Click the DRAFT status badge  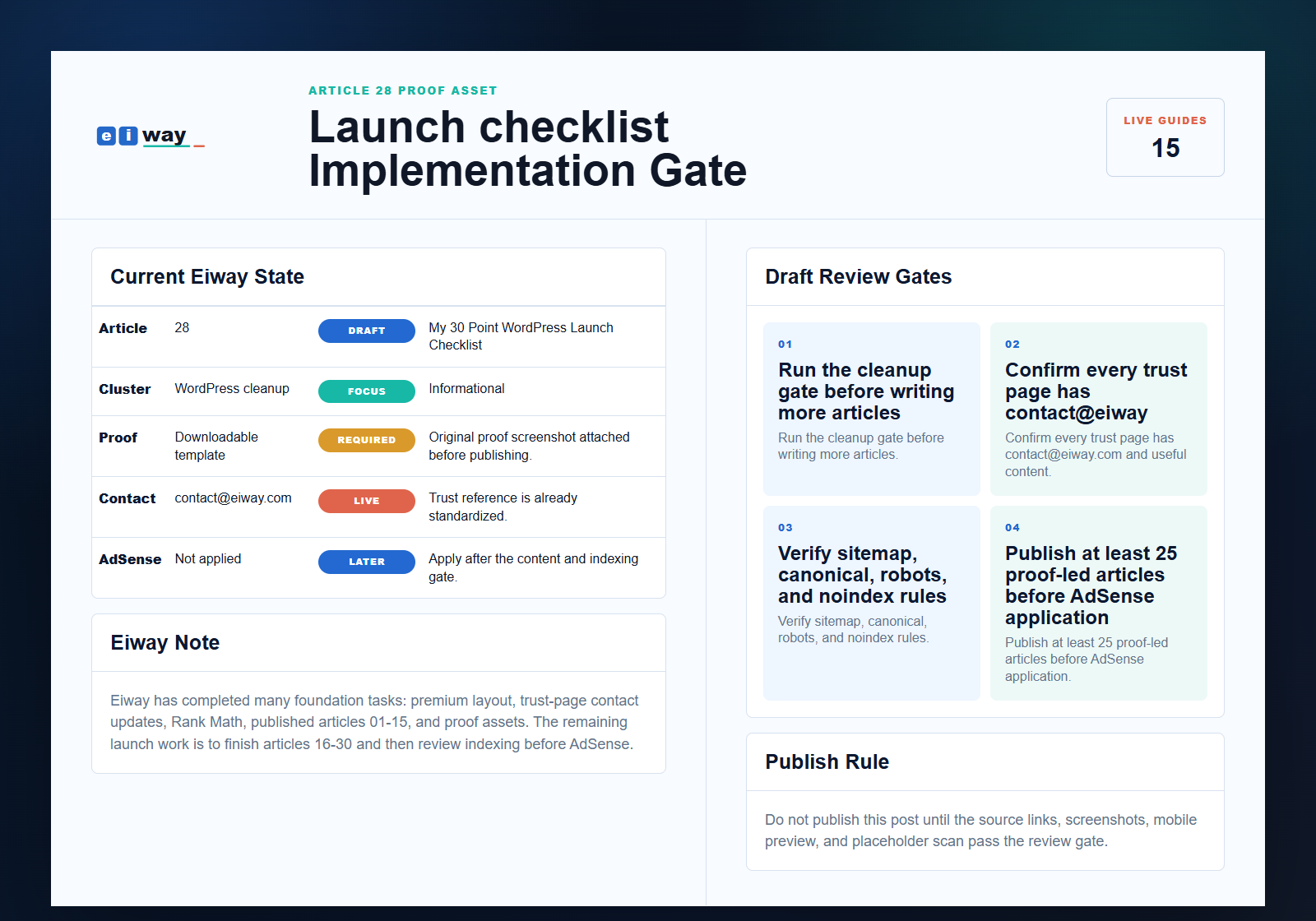pyautogui.click(x=367, y=331)
